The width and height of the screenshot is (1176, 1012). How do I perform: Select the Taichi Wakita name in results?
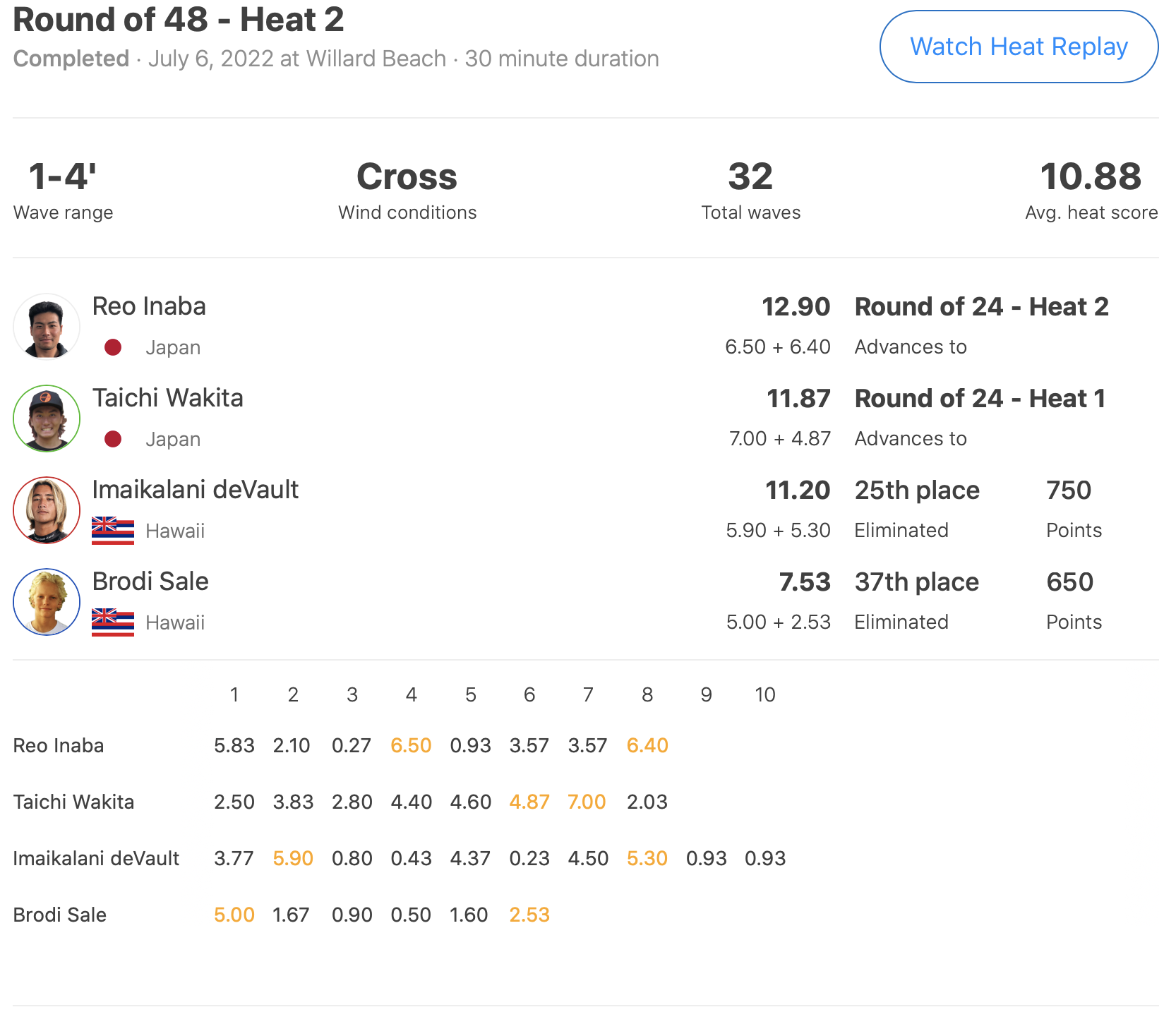point(168,398)
